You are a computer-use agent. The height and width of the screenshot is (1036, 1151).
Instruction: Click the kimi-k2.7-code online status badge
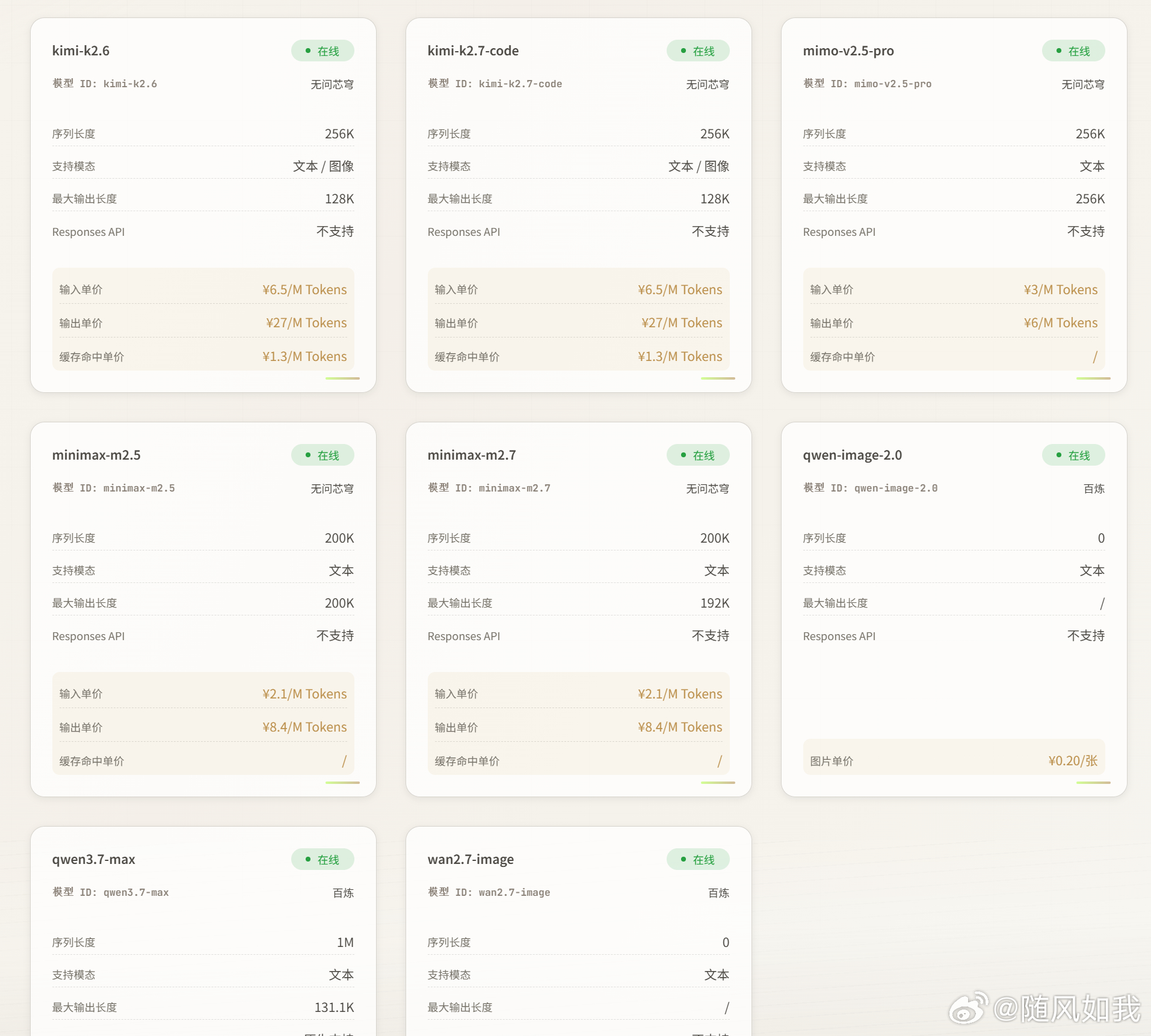click(698, 51)
